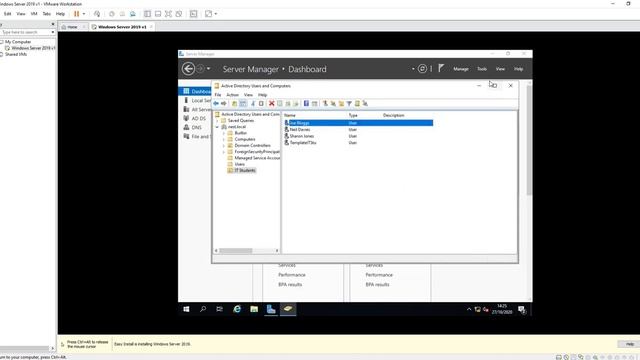Click Server Manager back navigation arrow

pos(188,69)
